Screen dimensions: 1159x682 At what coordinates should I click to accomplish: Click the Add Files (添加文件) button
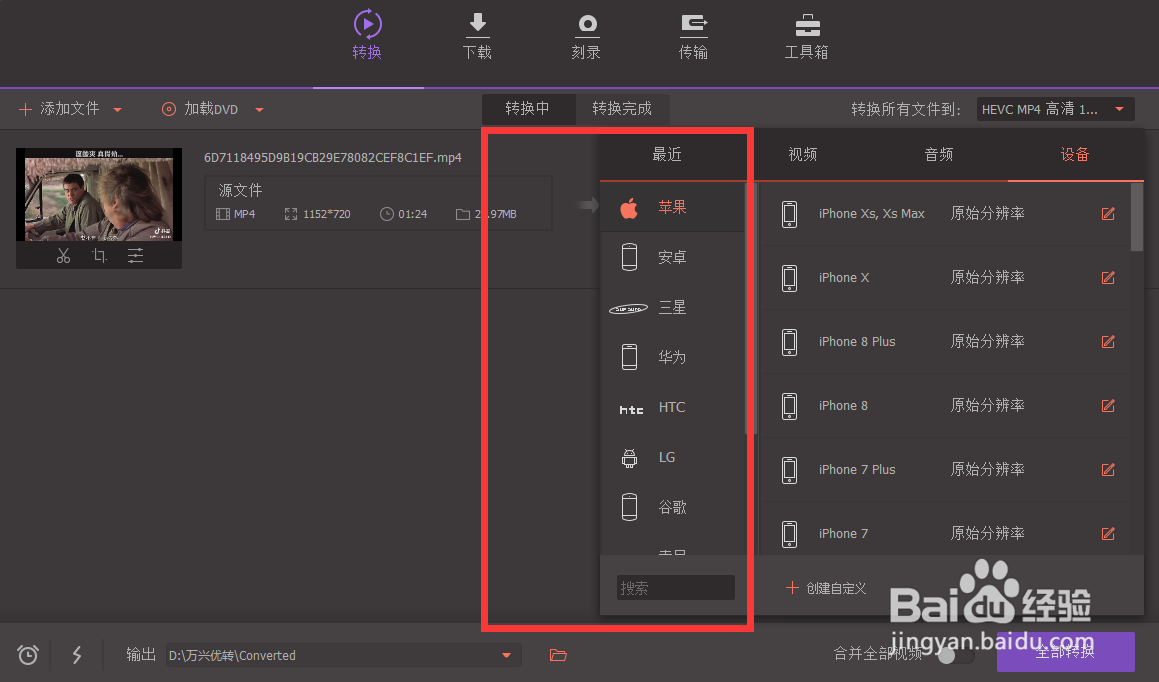[59, 109]
